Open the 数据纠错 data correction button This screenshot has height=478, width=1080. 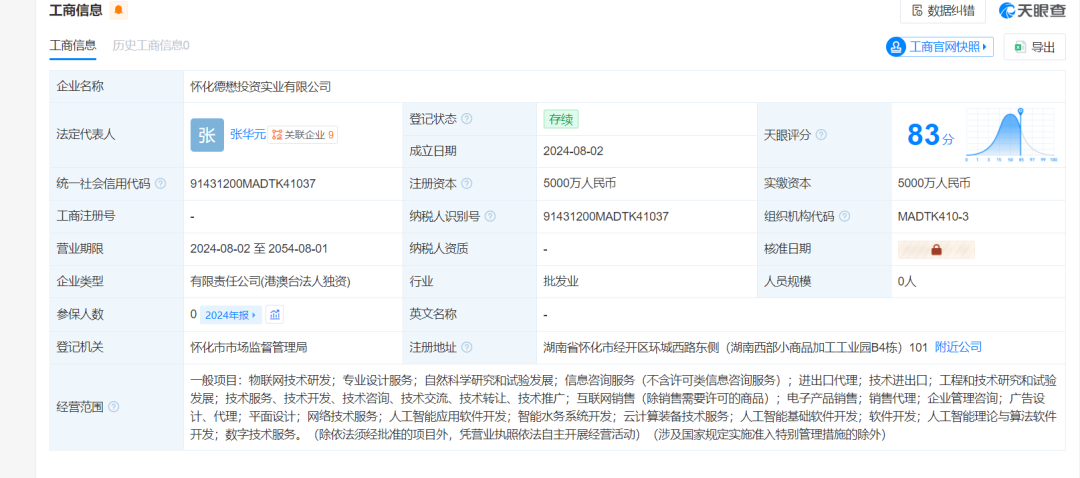point(943,11)
